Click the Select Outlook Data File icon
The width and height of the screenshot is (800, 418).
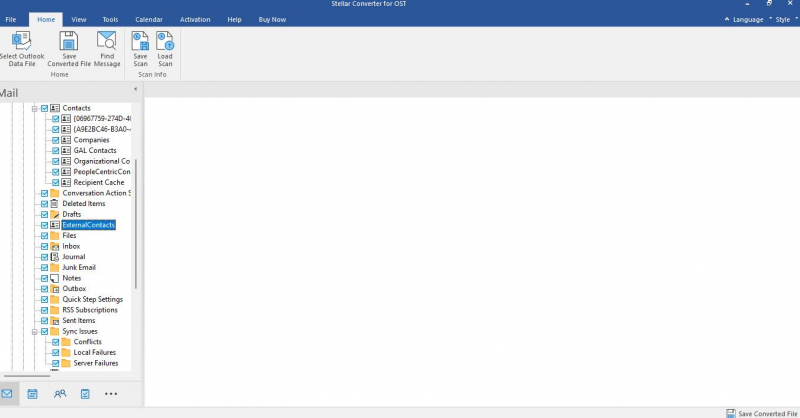pyautogui.click(x=21, y=42)
